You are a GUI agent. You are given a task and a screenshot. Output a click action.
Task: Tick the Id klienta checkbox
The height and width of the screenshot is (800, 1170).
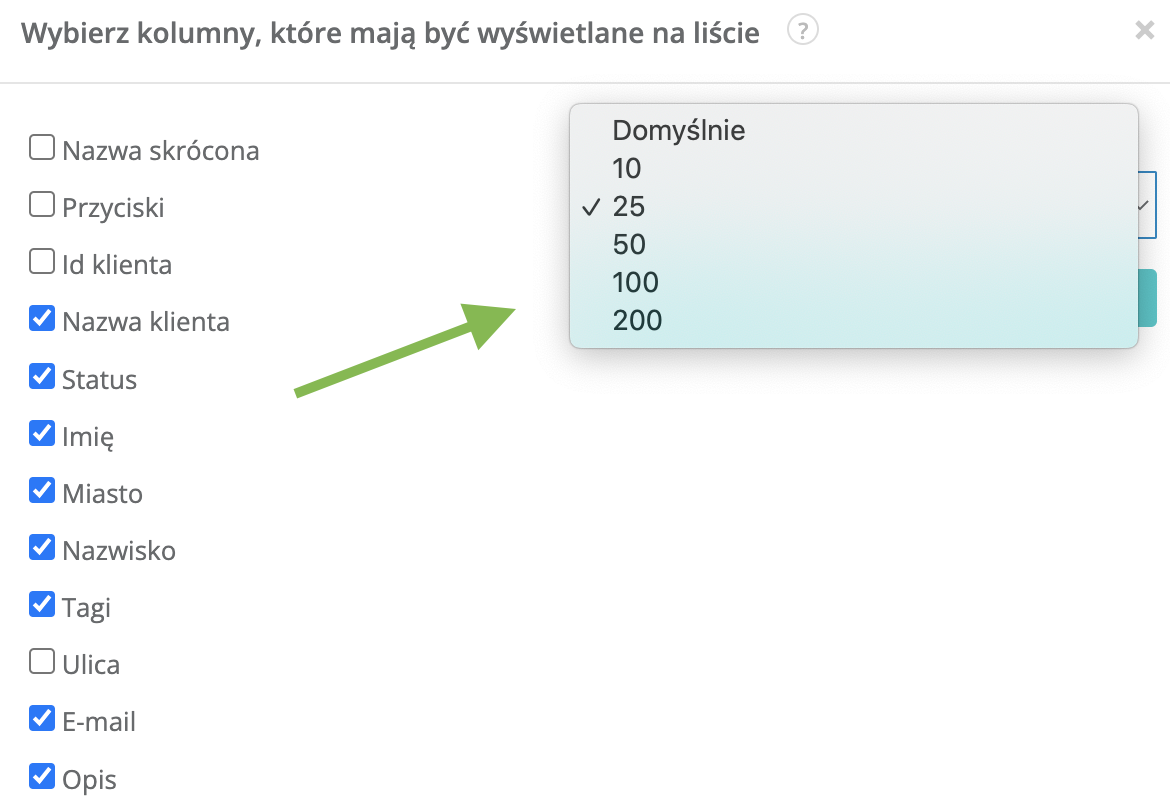click(42, 263)
